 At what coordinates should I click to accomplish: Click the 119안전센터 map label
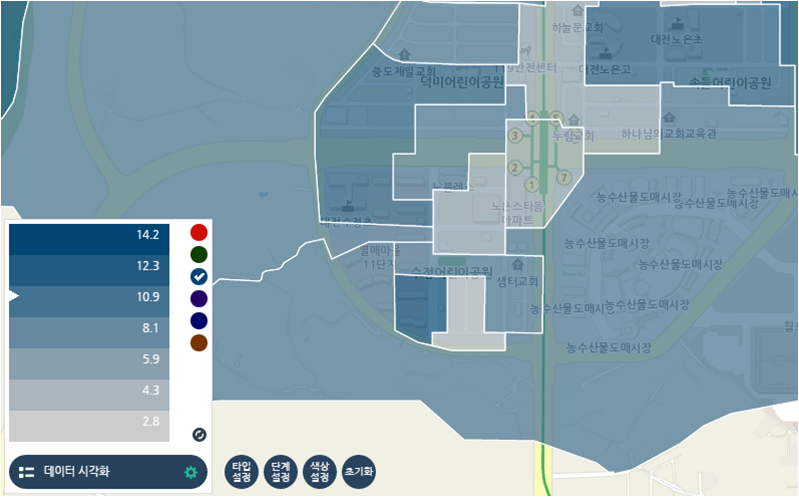point(526,68)
